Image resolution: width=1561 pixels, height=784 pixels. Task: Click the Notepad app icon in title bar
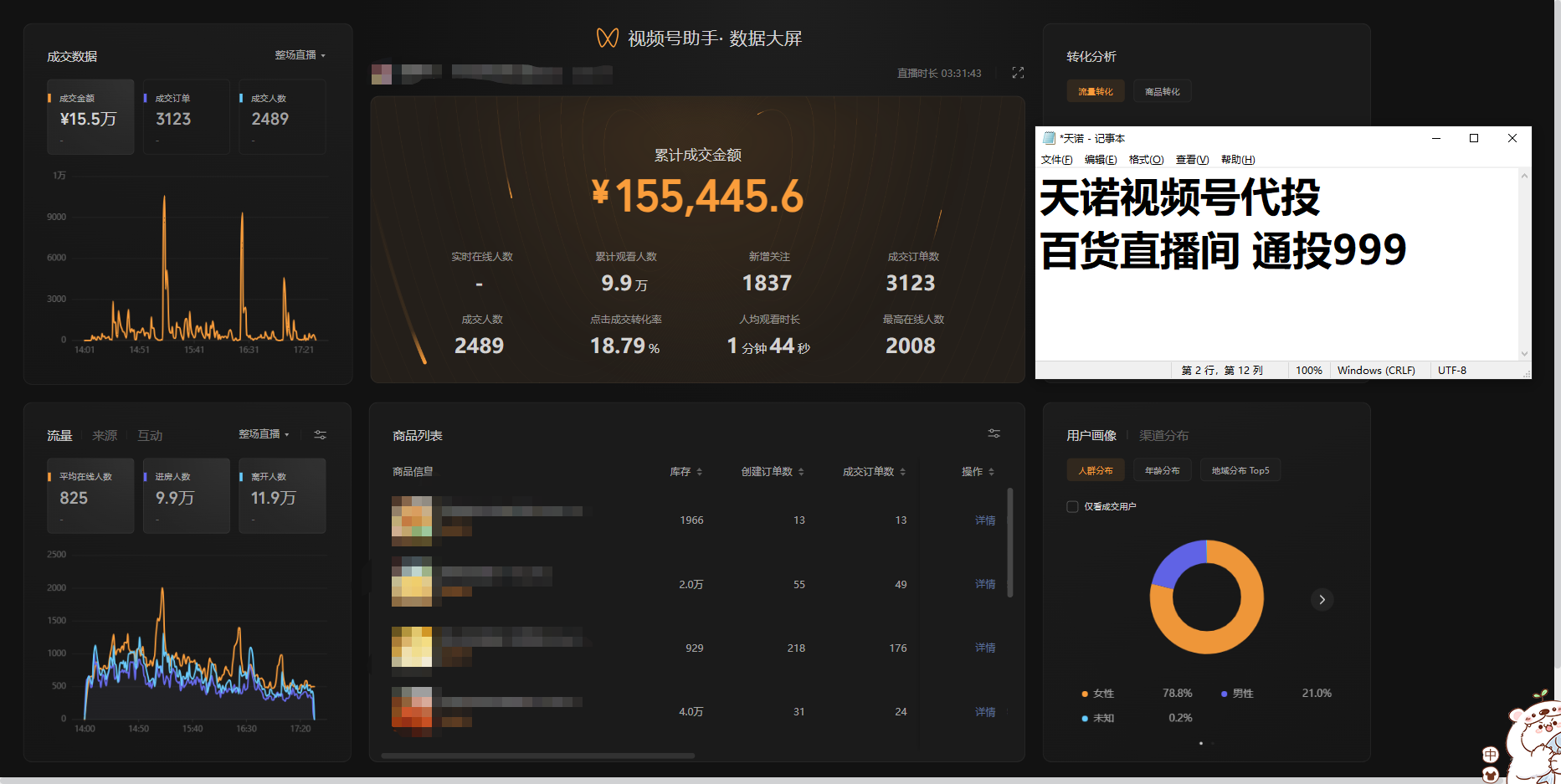1049,138
